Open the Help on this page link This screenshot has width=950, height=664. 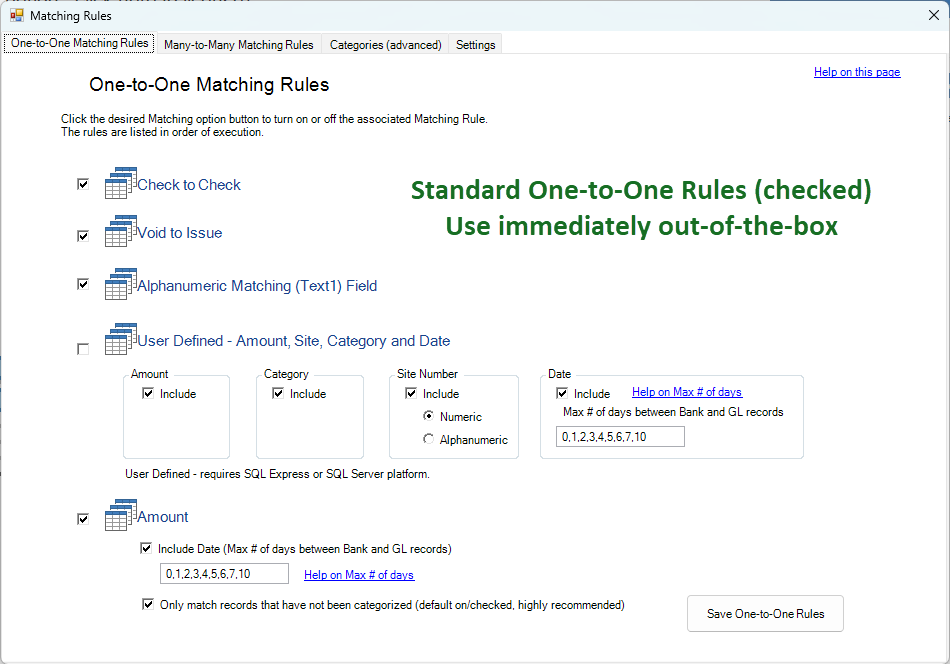click(x=856, y=72)
